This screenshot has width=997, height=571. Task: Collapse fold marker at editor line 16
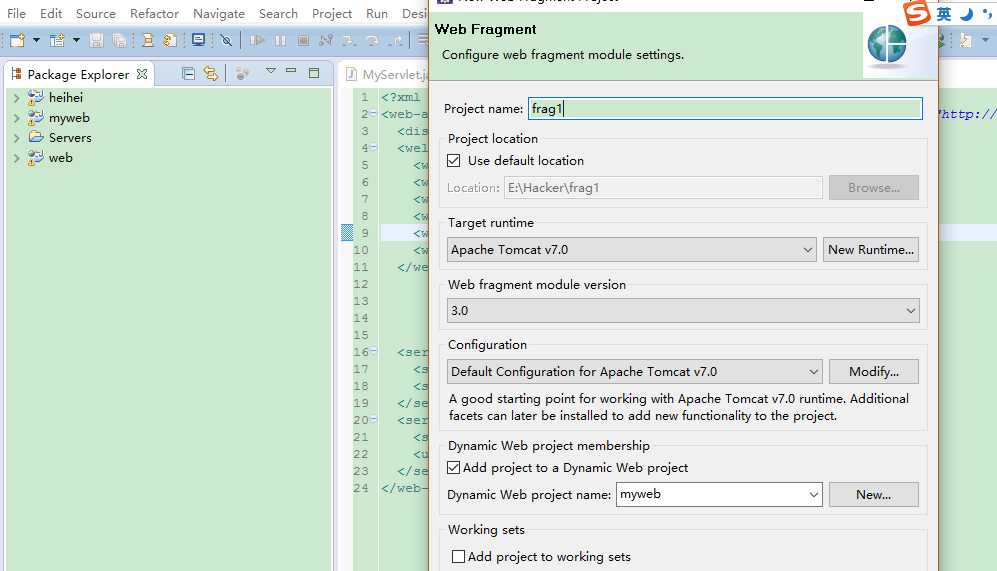click(374, 352)
